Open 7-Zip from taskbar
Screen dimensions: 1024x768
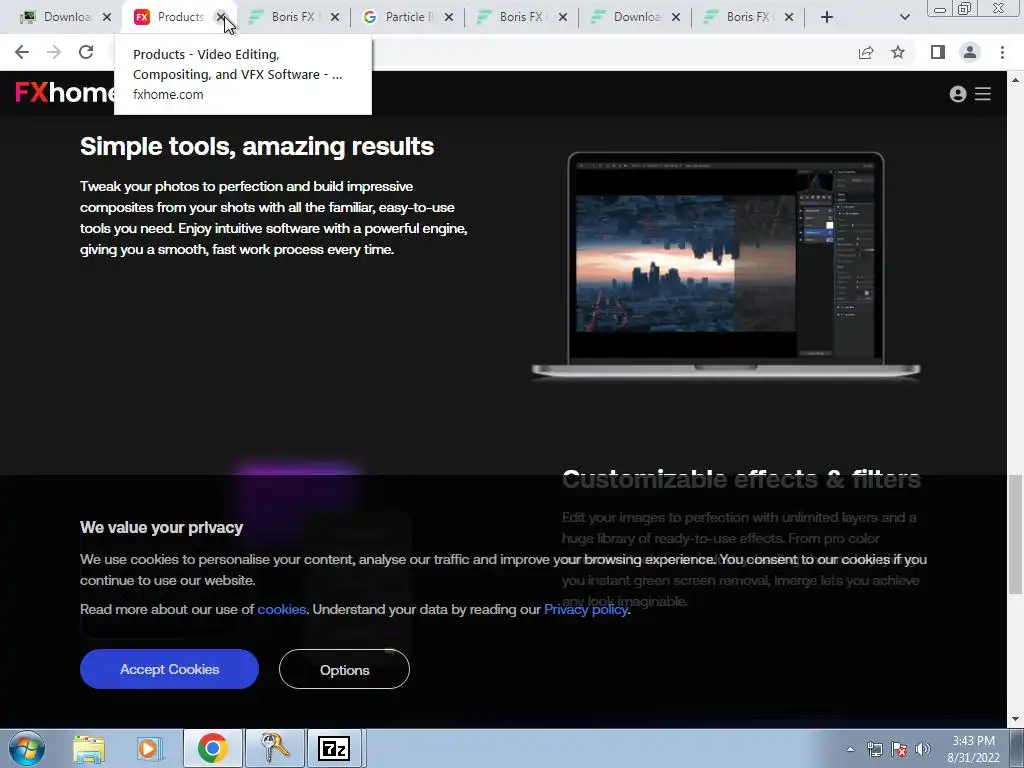point(334,748)
